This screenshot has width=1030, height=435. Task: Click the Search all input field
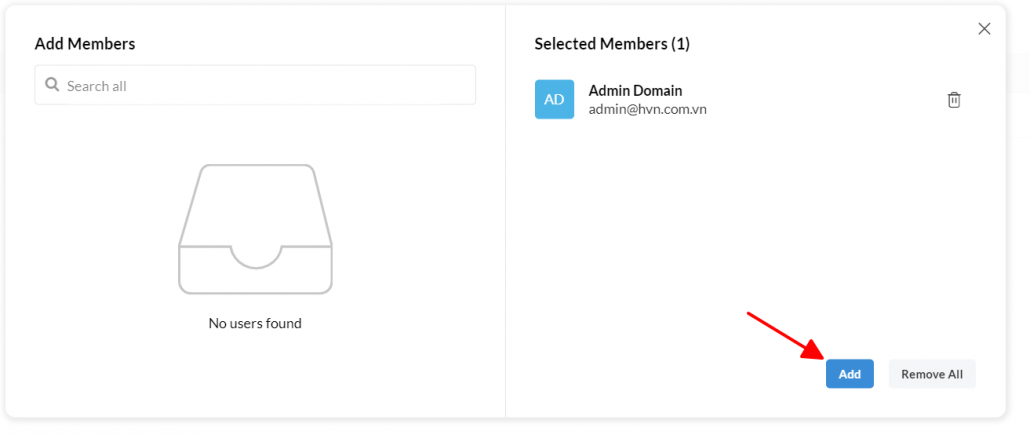pos(255,85)
